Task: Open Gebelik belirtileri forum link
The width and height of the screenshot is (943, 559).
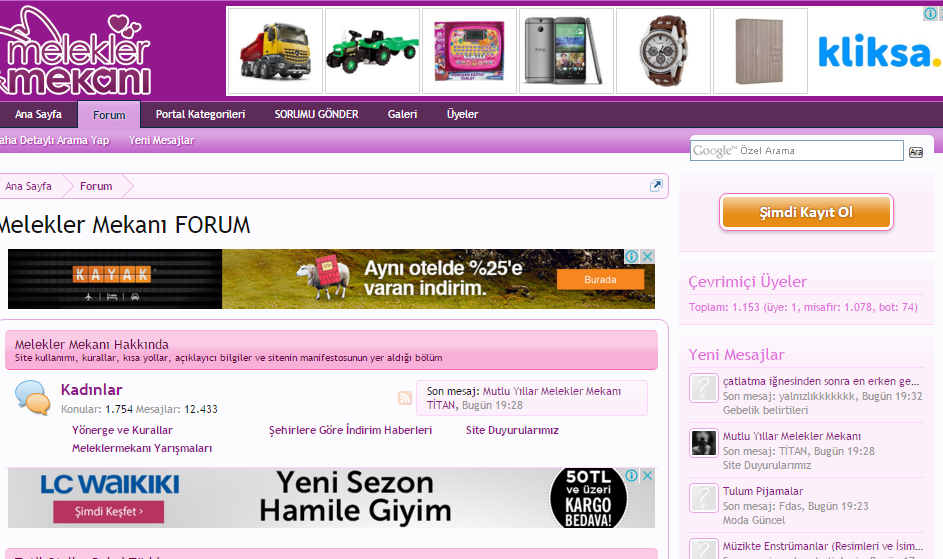Action: (765, 410)
